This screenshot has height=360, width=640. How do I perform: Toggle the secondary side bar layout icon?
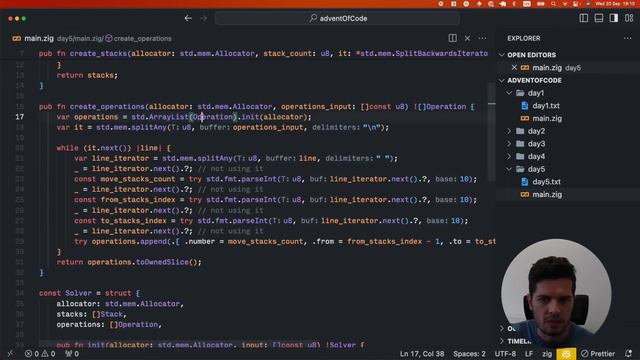[x=614, y=18]
